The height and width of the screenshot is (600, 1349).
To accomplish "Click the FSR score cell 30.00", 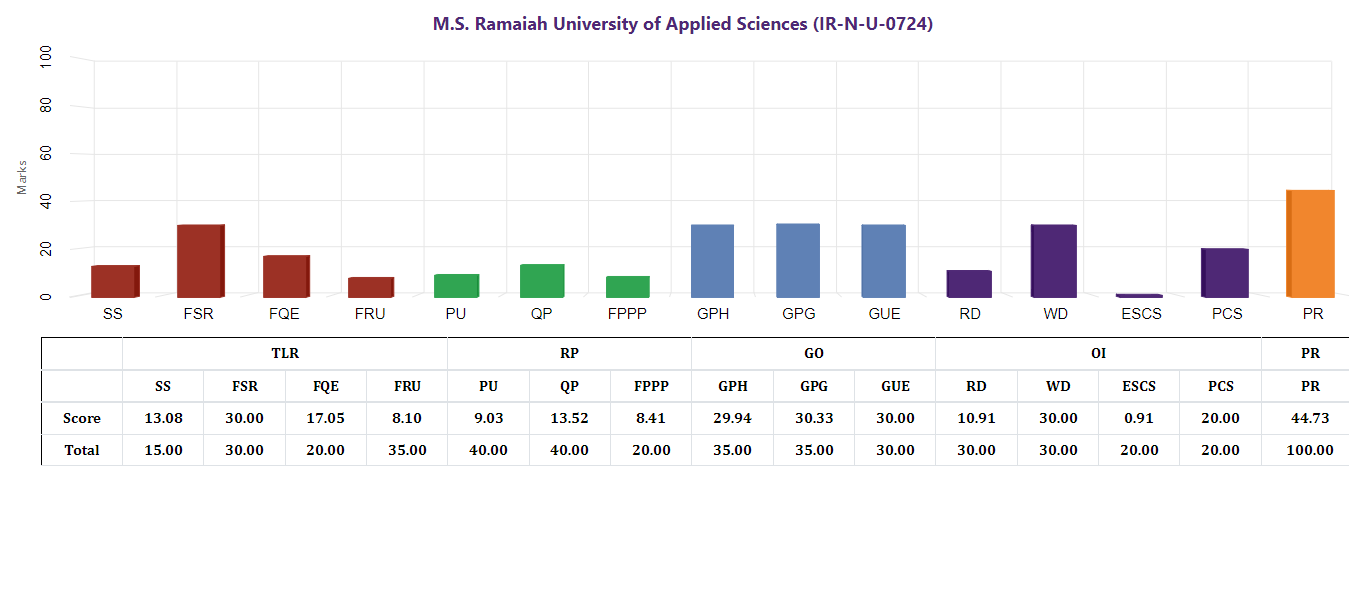I will point(244,418).
